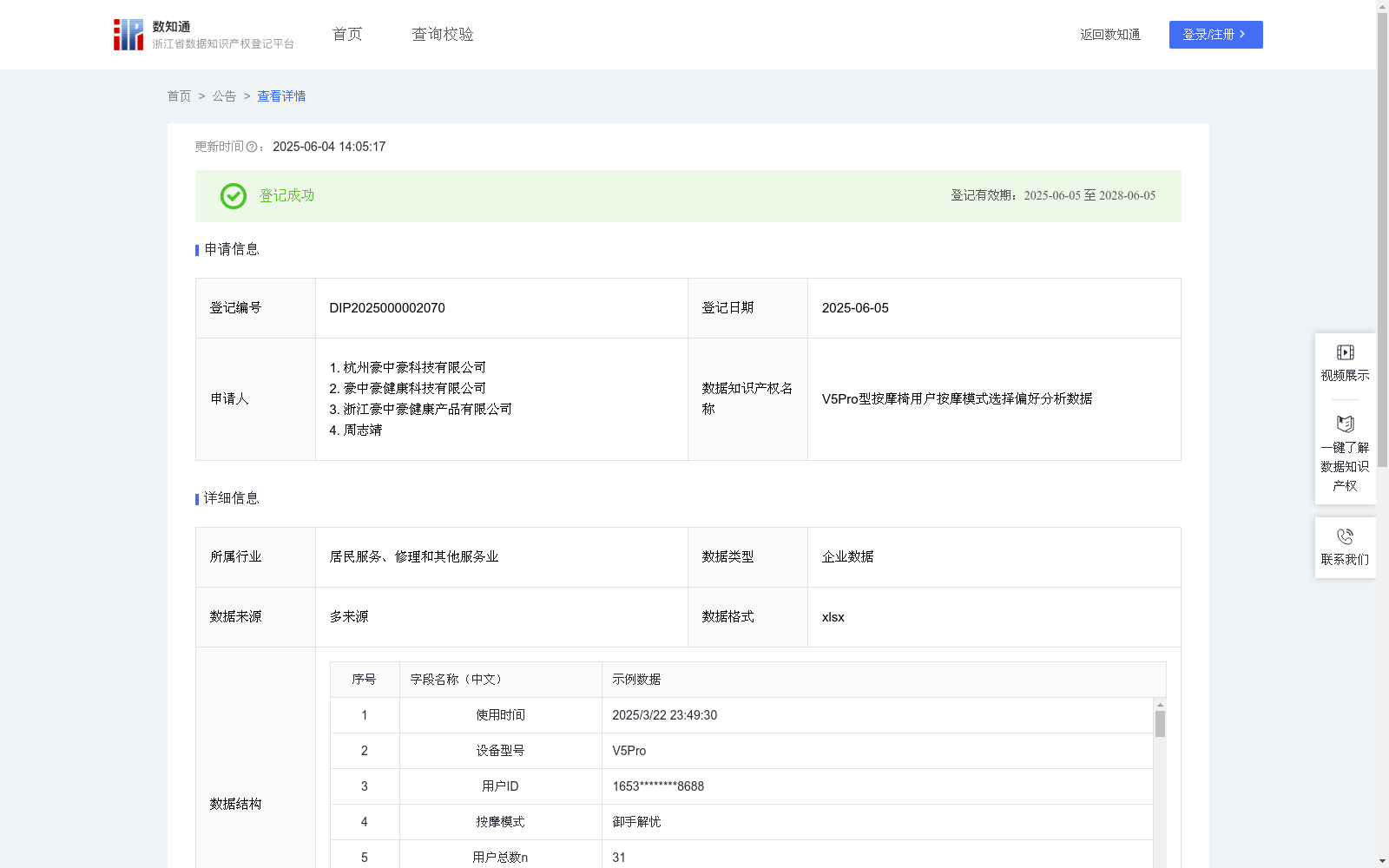Click the page scroll-down arrow
Viewport: 1389px width, 868px height.
click(1382, 861)
